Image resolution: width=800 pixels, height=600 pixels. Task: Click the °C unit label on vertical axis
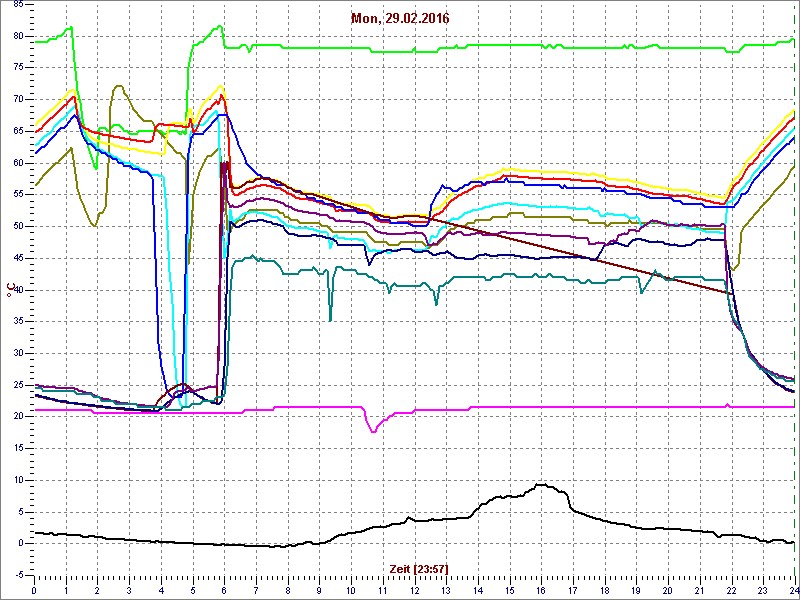[x=11, y=290]
